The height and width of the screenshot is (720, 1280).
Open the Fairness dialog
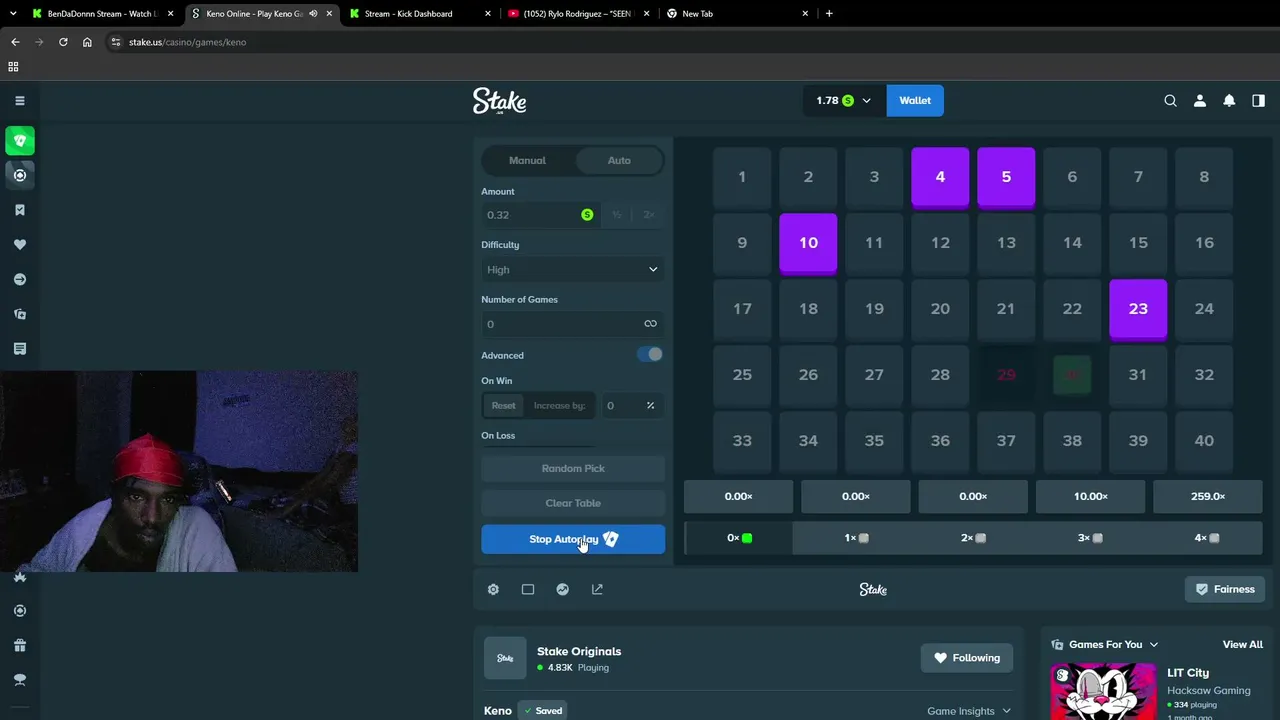[1225, 589]
